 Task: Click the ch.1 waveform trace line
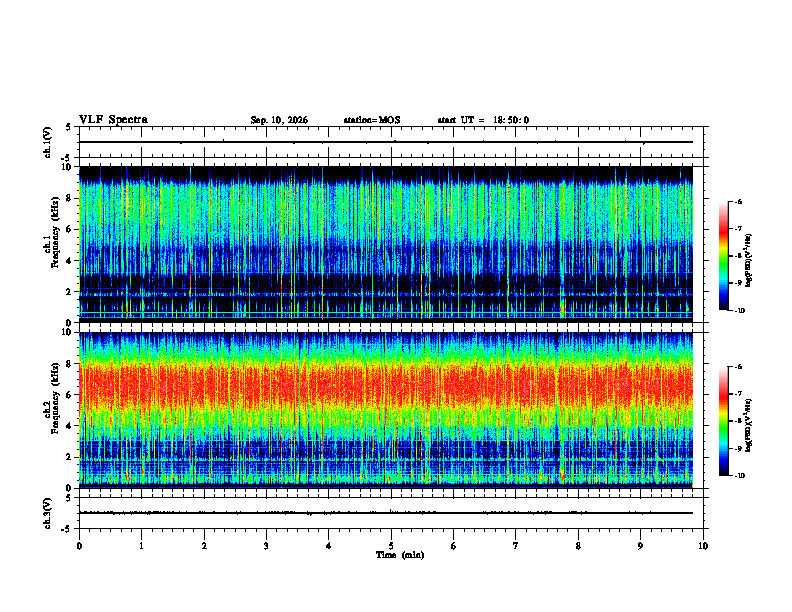click(x=386, y=142)
